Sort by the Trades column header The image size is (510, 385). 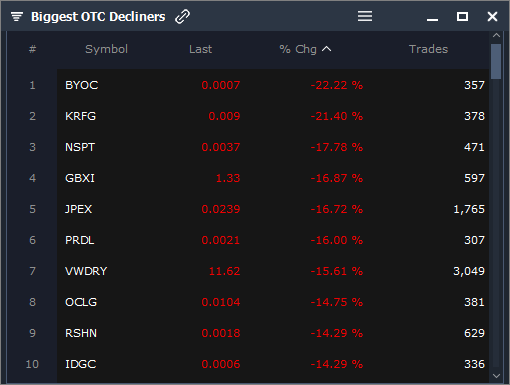pyautogui.click(x=428, y=49)
